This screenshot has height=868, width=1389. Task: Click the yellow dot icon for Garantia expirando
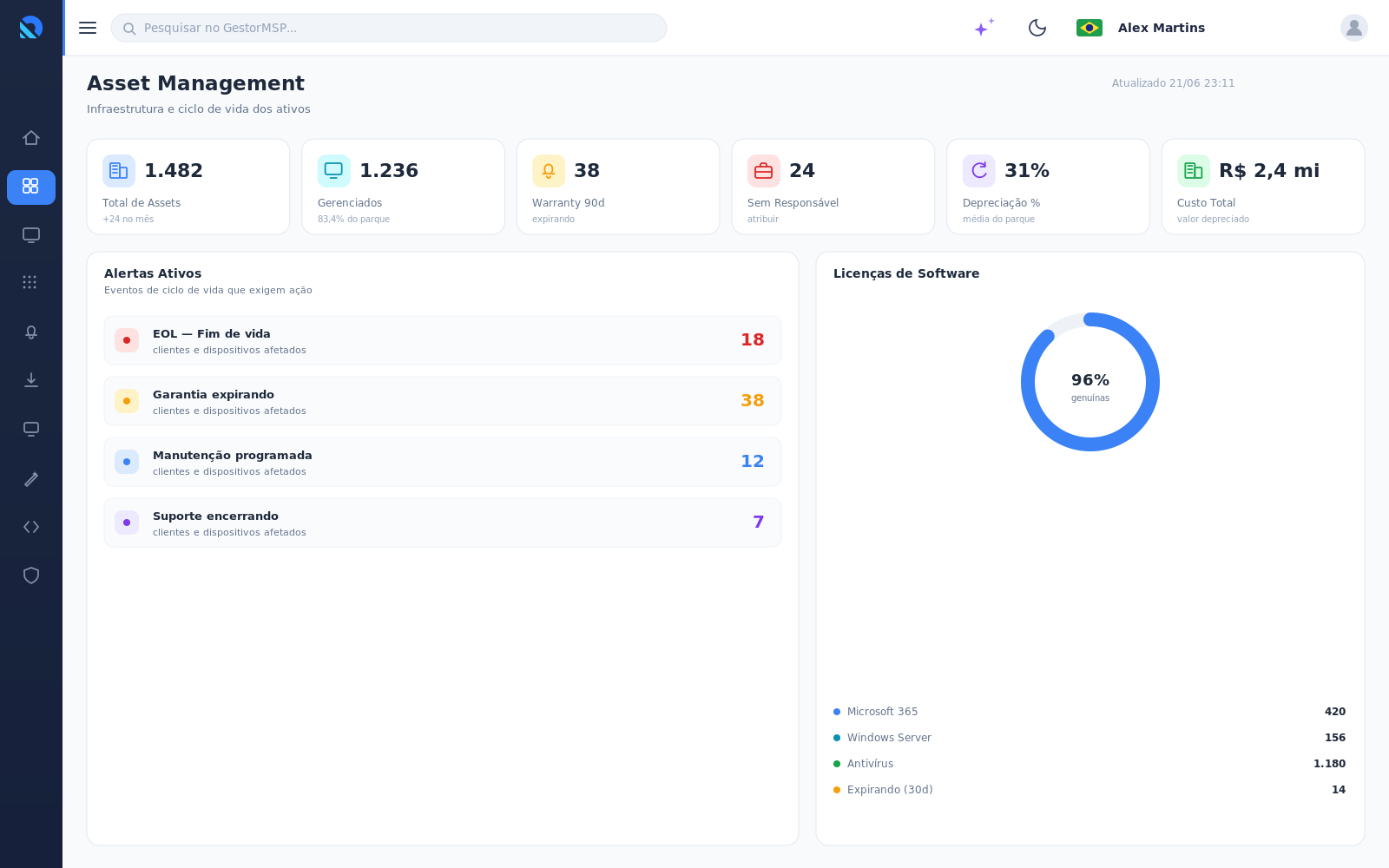[127, 401]
